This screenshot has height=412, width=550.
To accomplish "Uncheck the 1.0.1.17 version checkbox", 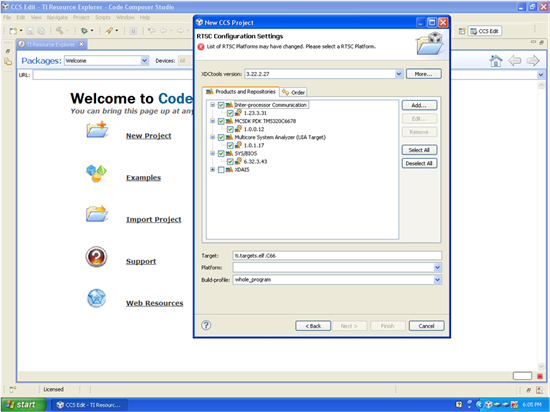I will [230, 145].
